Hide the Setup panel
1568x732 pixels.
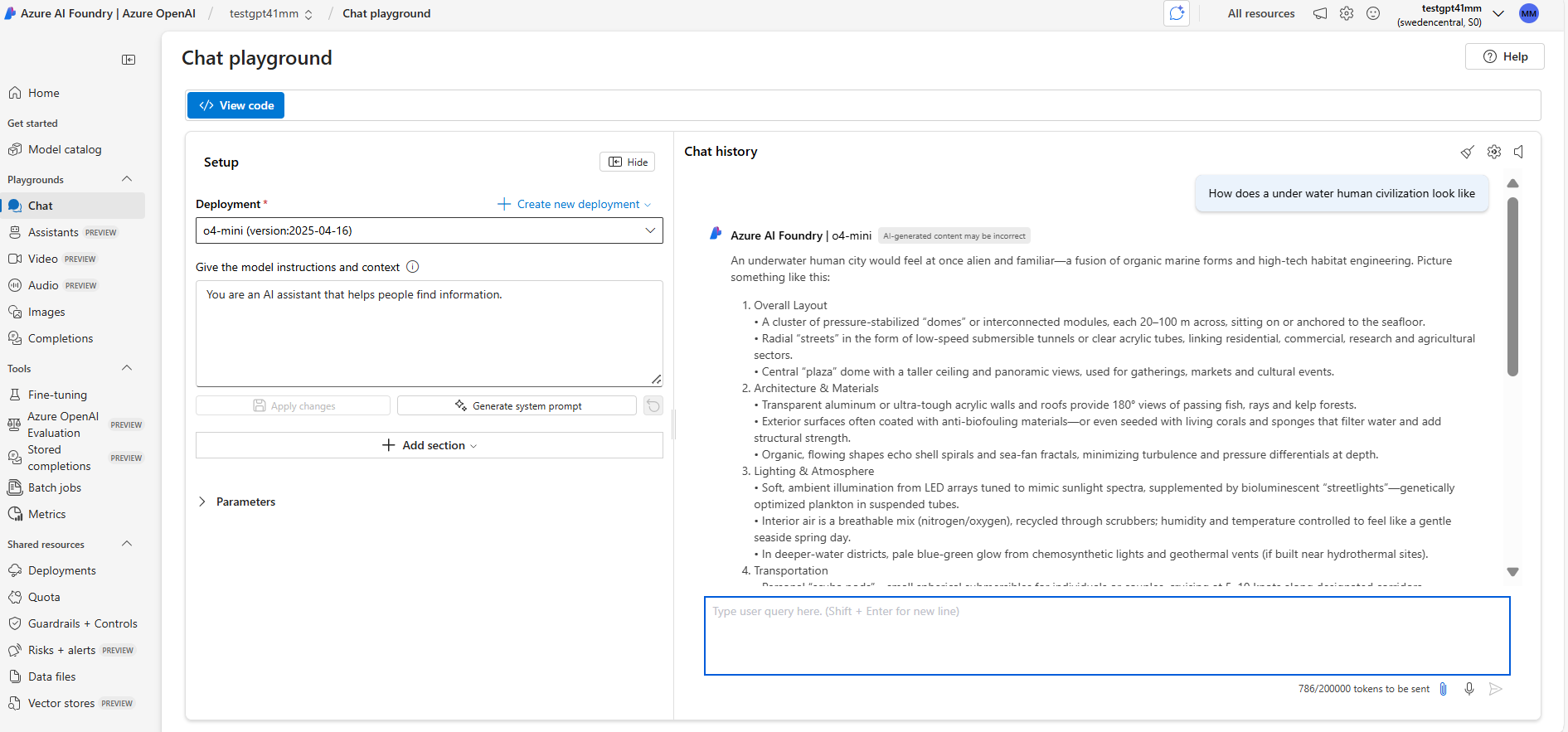tap(628, 162)
